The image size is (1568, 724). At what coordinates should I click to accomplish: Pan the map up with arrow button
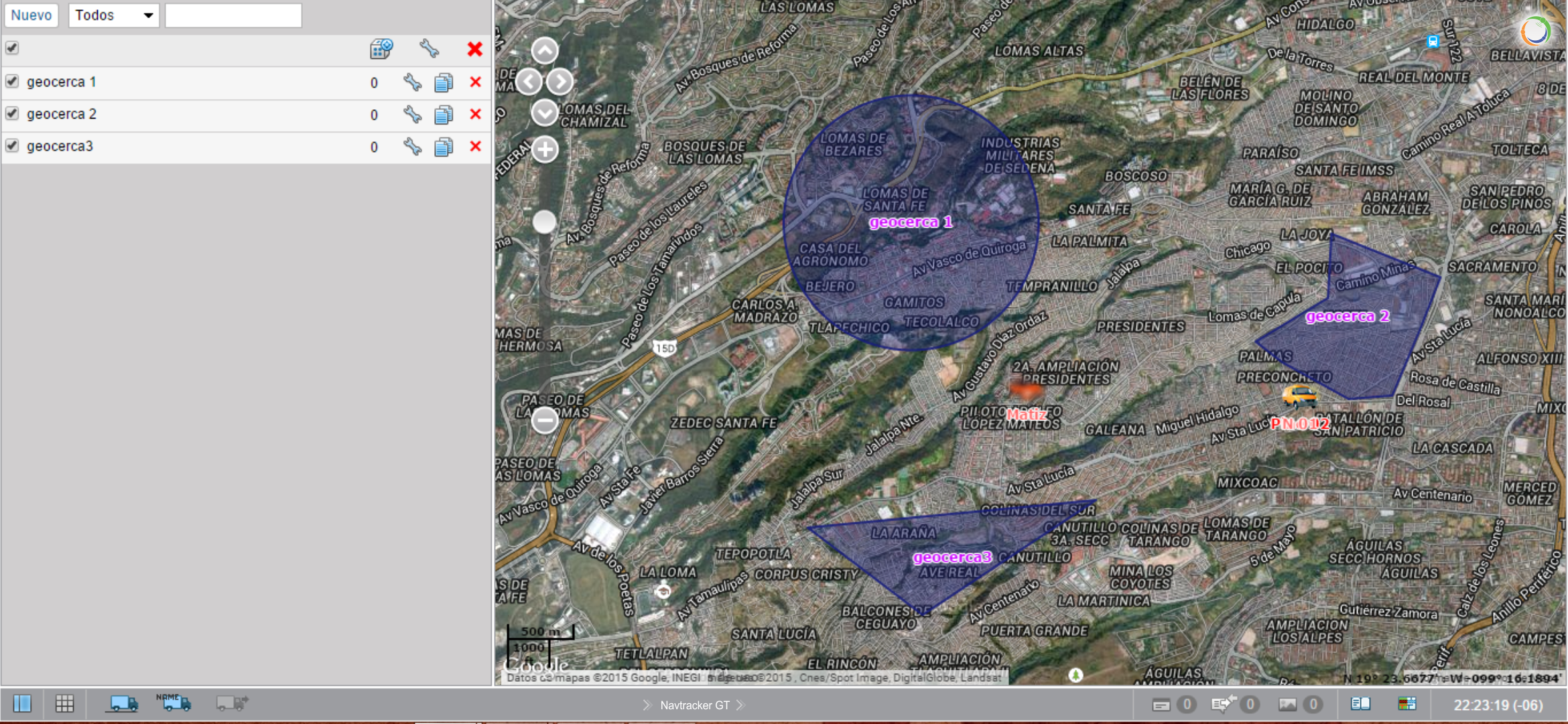pyautogui.click(x=545, y=51)
